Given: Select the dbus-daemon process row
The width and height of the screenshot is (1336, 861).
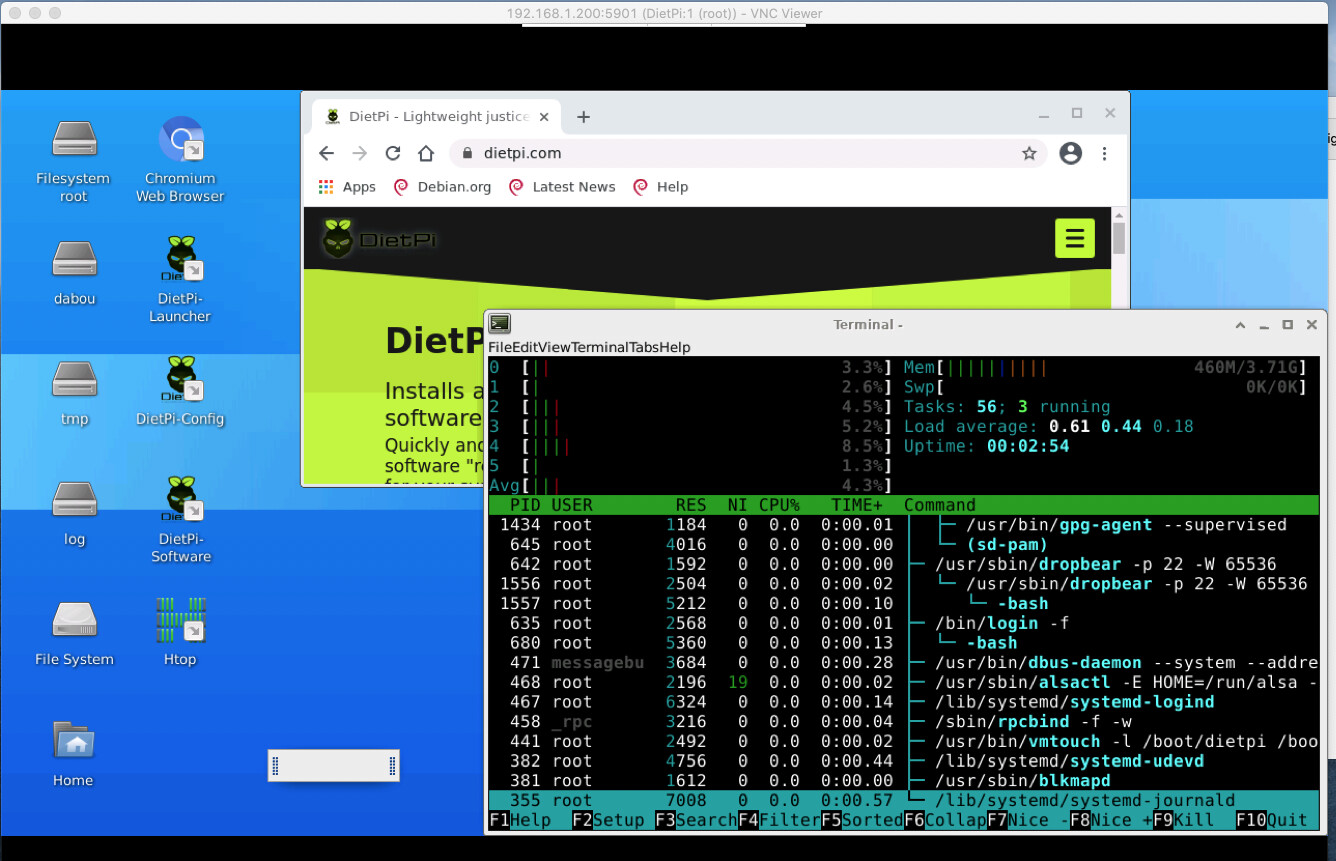Looking at the screenshot, I should tap(903, 662).
